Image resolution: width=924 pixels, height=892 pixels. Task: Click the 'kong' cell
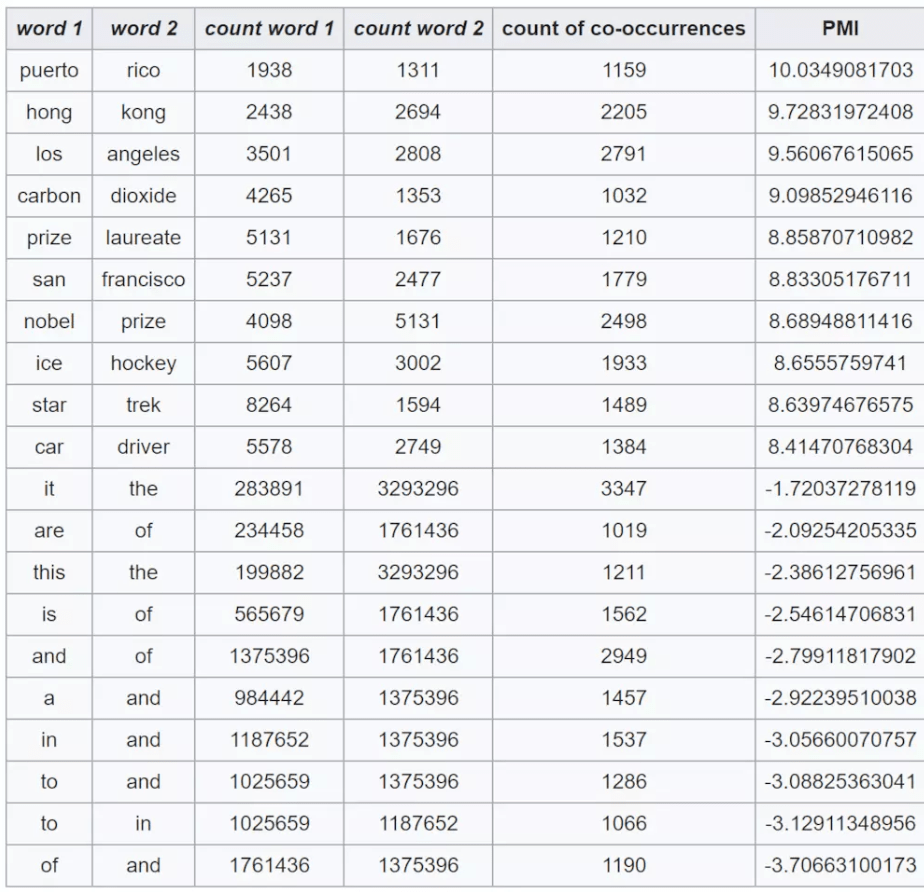pyautogui.click(x=143, y=112)
